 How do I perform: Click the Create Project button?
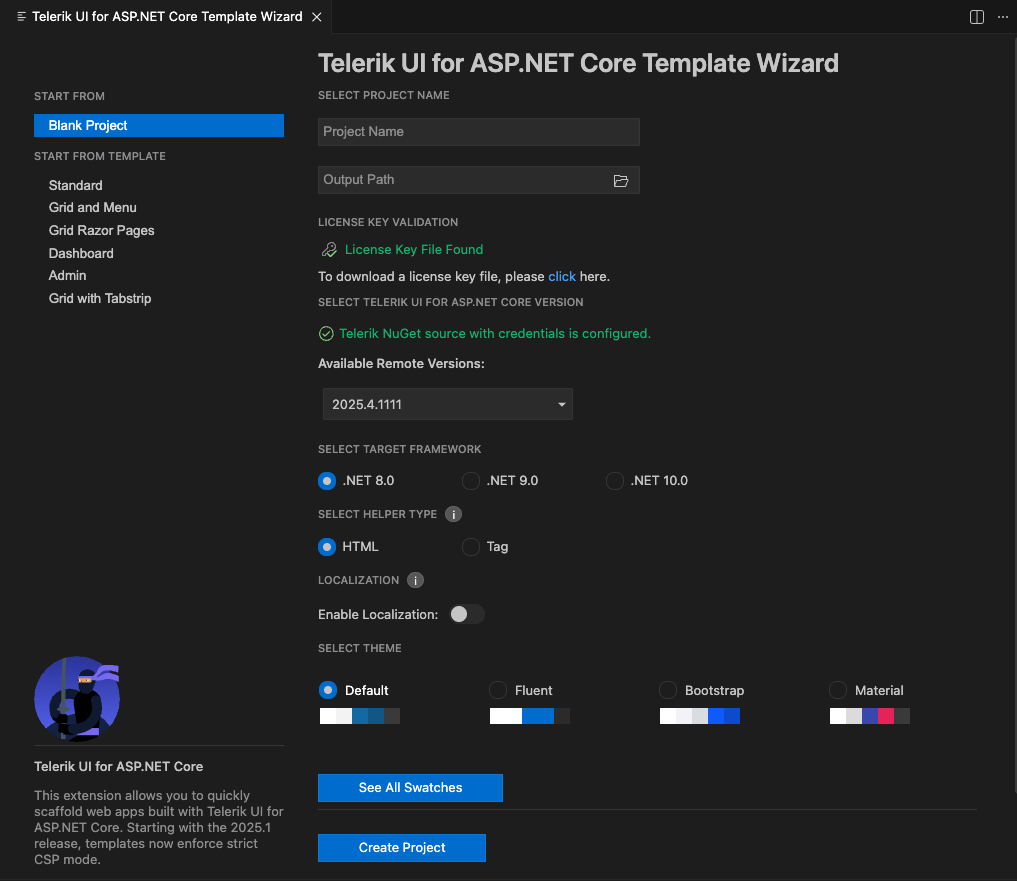[x=401, y=848]
